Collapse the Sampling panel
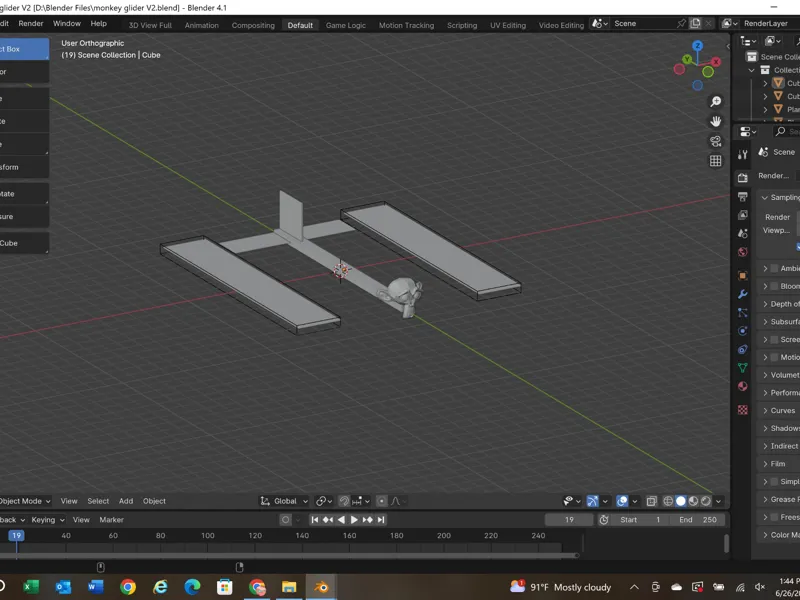The width and height of the screenshot is (800, 600). click(765, 197)
